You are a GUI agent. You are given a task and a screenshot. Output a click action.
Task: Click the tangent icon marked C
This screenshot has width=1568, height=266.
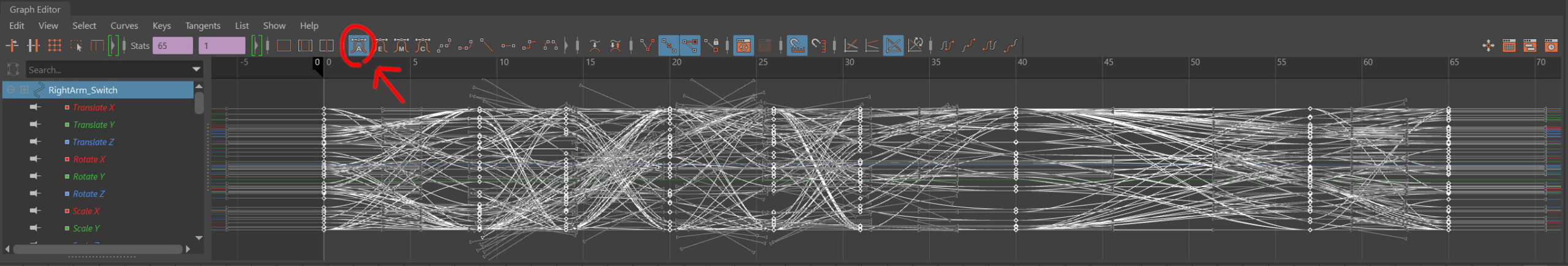[423, 45]
